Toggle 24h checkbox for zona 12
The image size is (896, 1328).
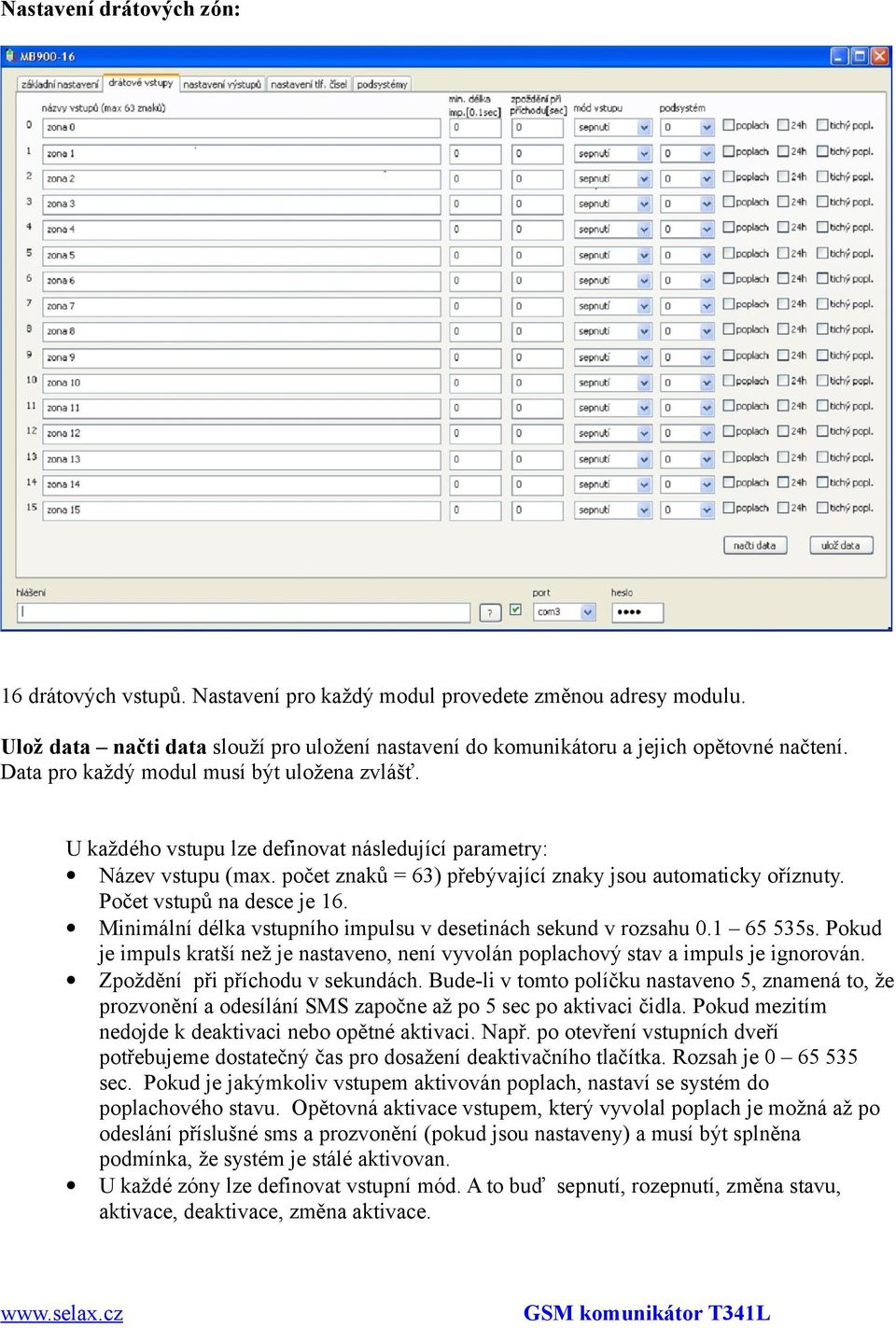pyautogui.click(x=784, y=431)
